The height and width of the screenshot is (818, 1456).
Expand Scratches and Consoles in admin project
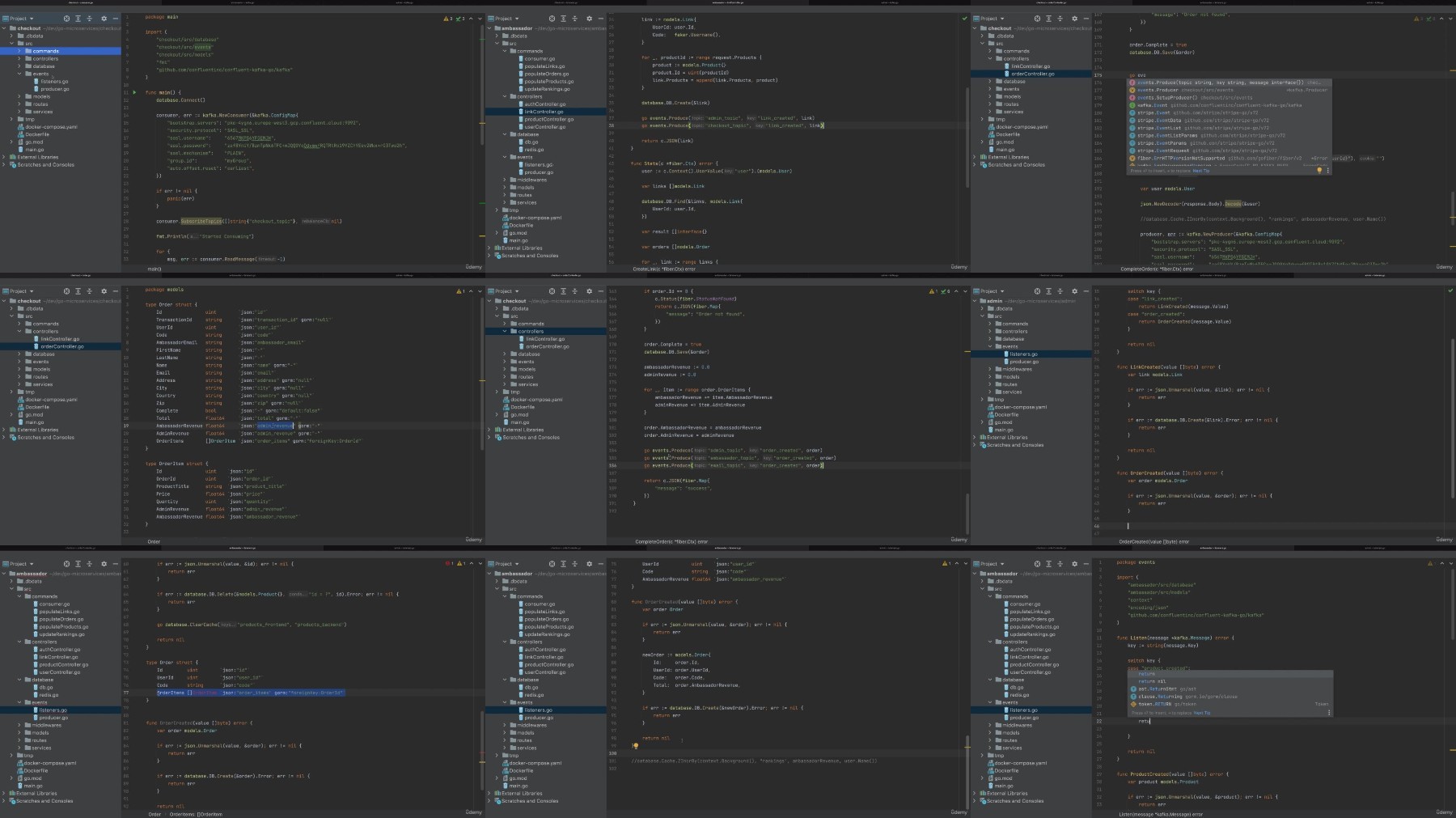coord(976,445)
